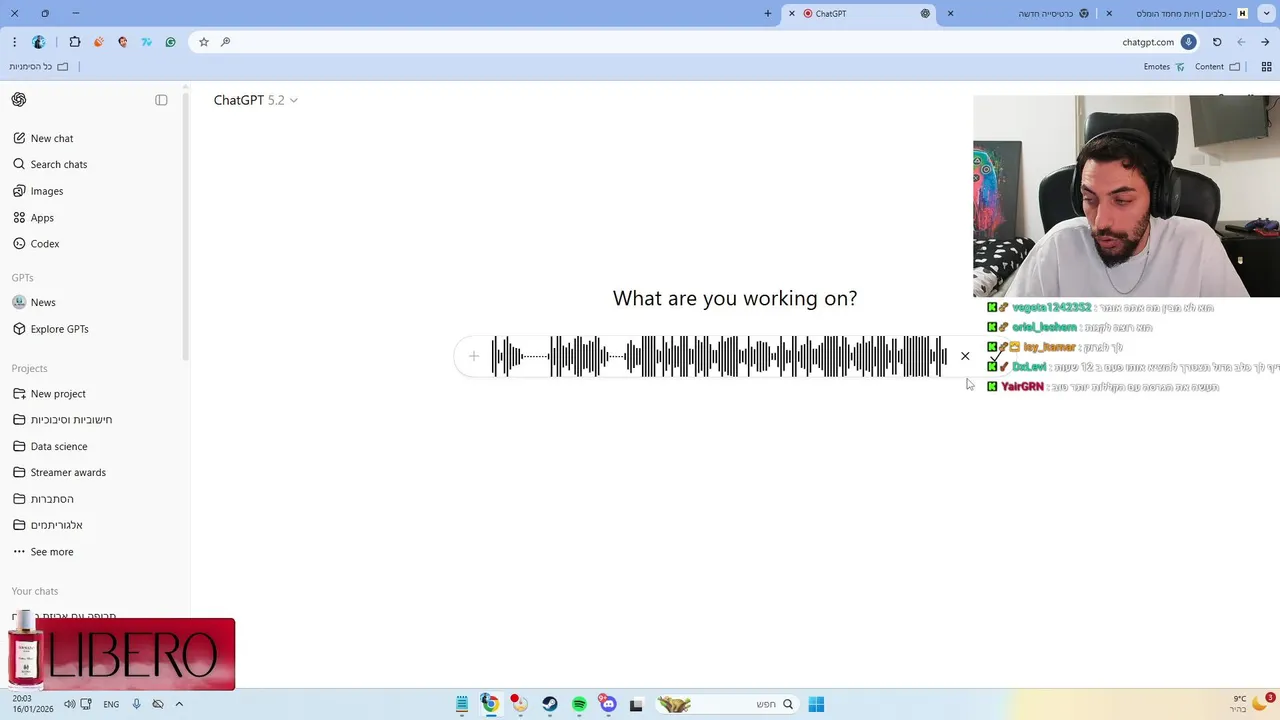Open the Content bookmarks folder
The width and height of the screenshot is (1280, 720).
[x=1218, y=67]
